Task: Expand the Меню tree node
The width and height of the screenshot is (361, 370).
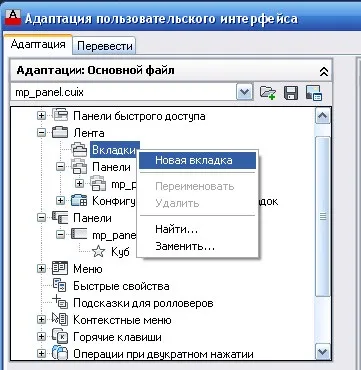Action: 41,269
